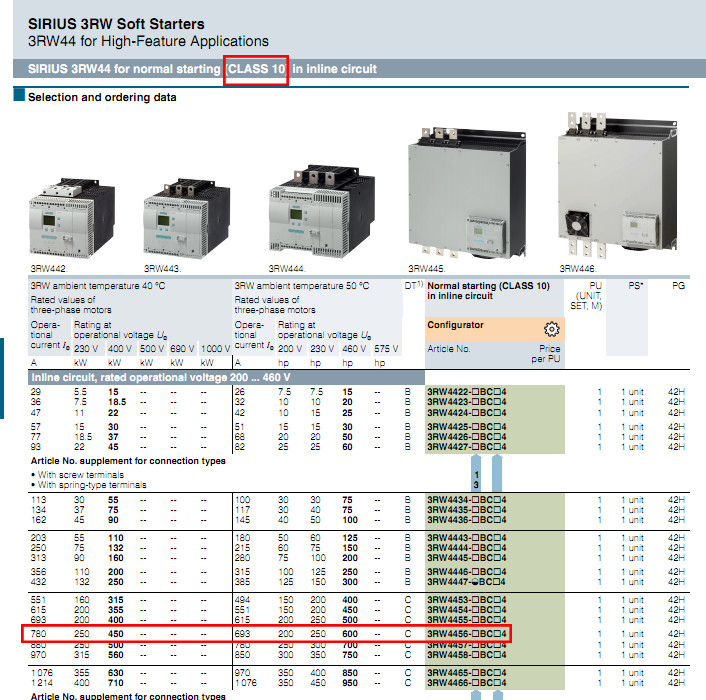This screenshot has width=706, height=700.
Task: Click article number 3RW4454-□BC□4
Action: [x=466, y=610]
